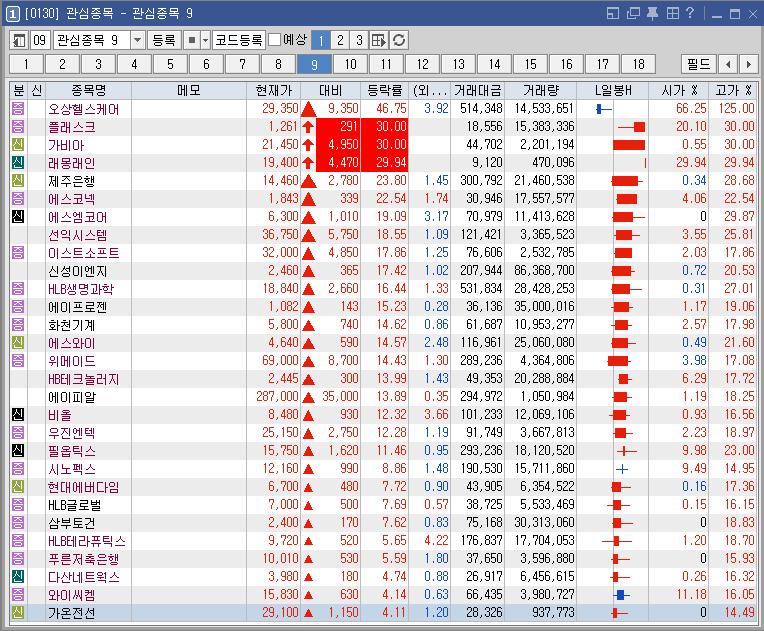Select the stock name 에이피알
Viewport: 764px width, 631px height.
click(72, 397)
